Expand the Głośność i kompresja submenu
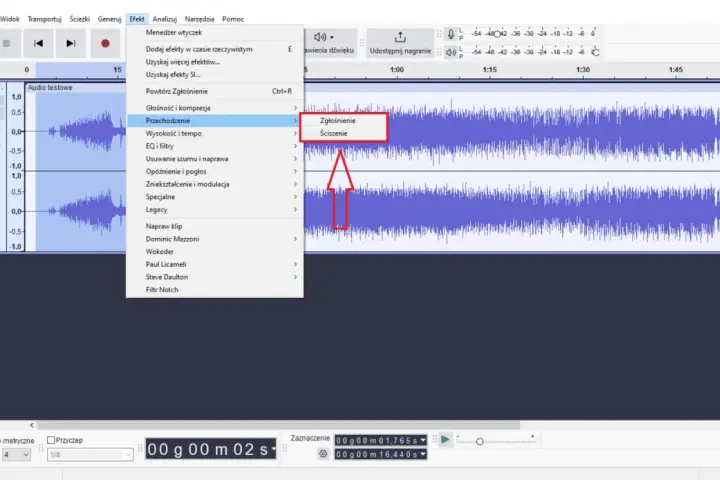 (x=214, y=108)
